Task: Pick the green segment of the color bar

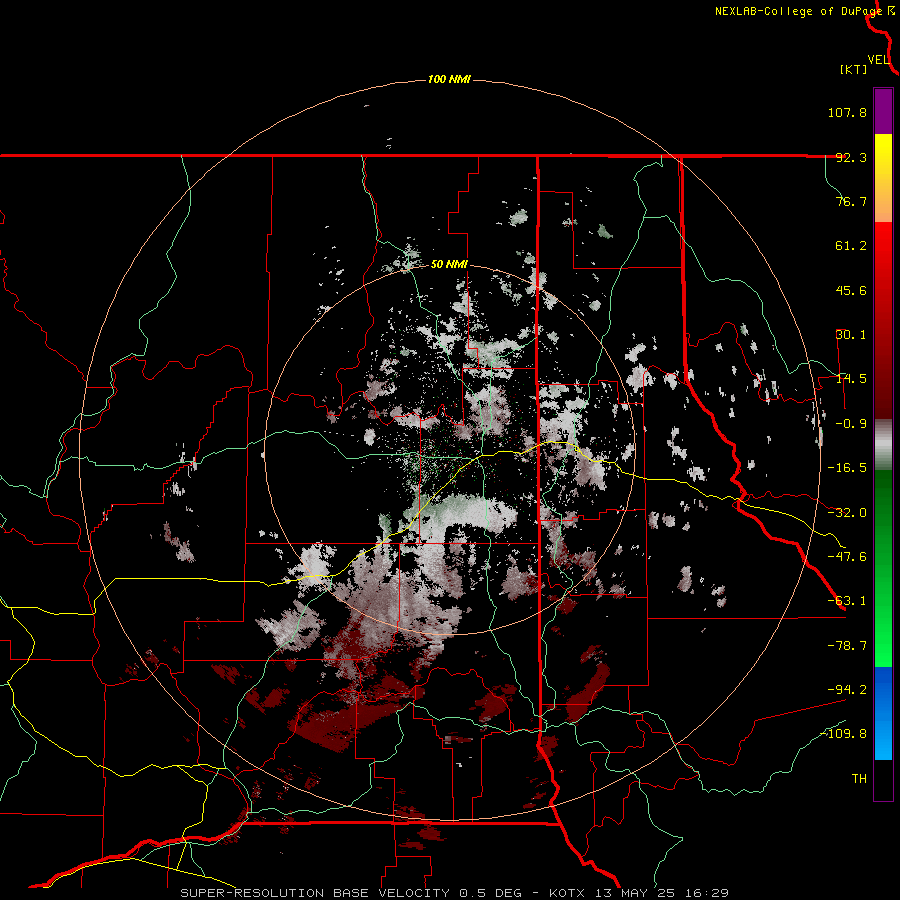Action: coord(883,568)
